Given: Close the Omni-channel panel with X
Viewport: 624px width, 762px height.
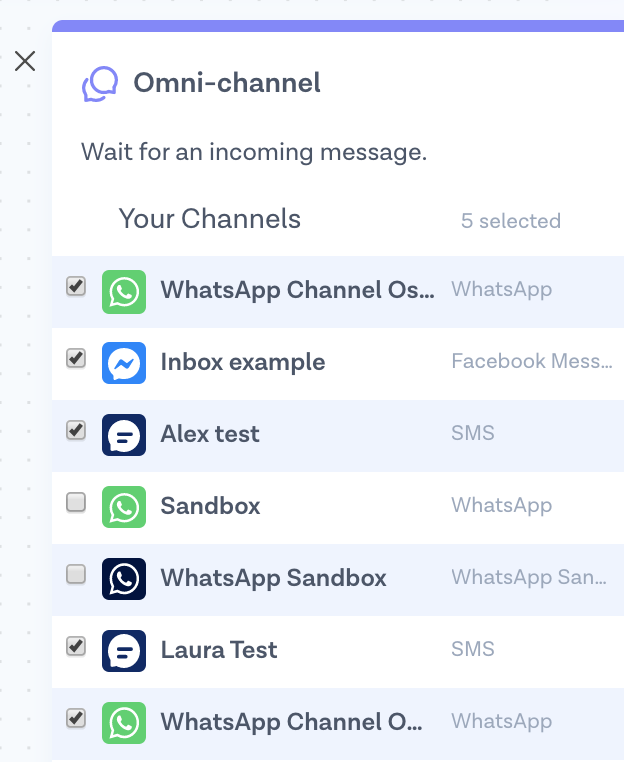Looking at the screenshot, I should coord(25,61).
